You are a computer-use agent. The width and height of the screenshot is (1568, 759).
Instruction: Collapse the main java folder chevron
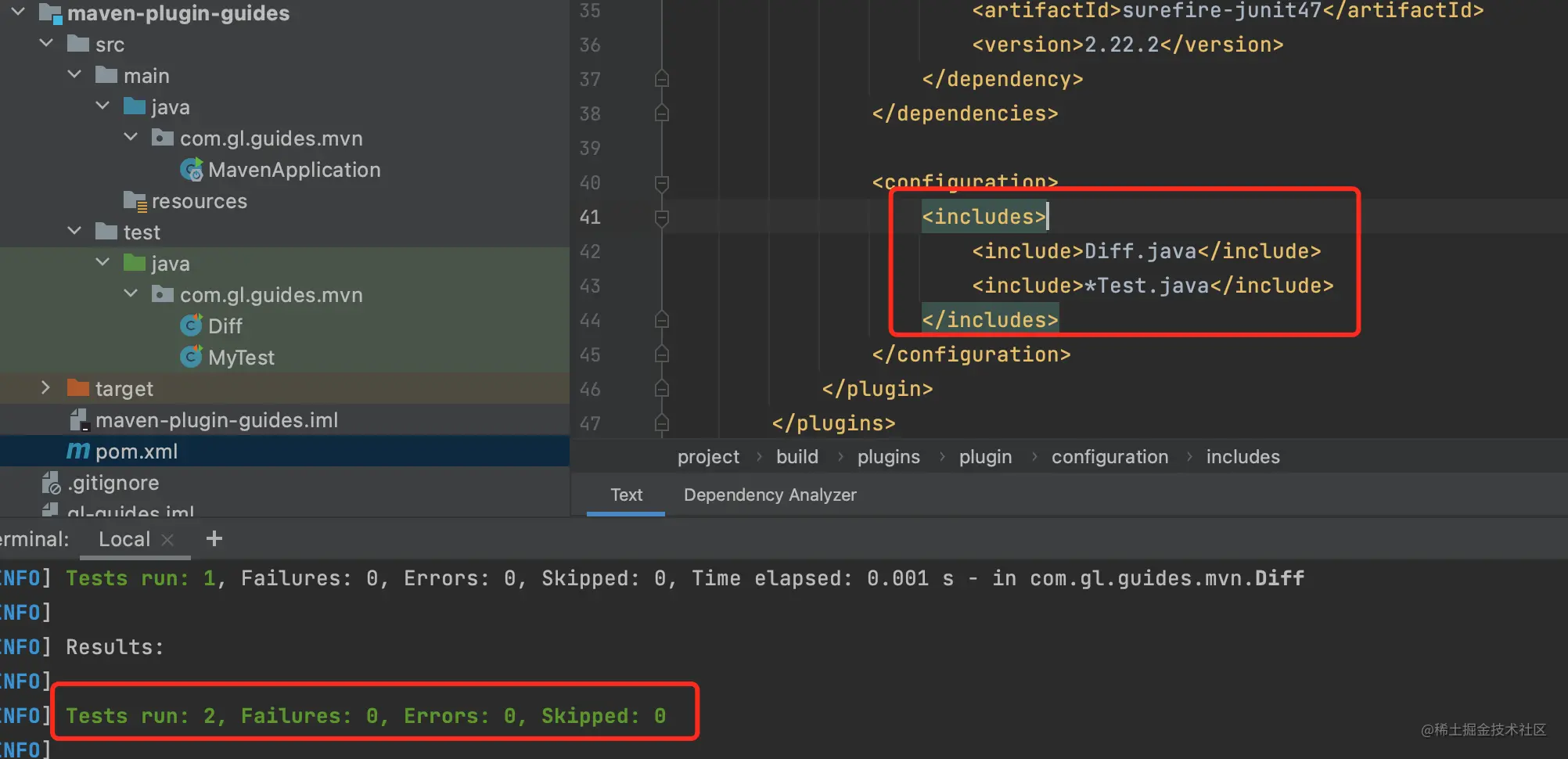[x=102, y=106]
